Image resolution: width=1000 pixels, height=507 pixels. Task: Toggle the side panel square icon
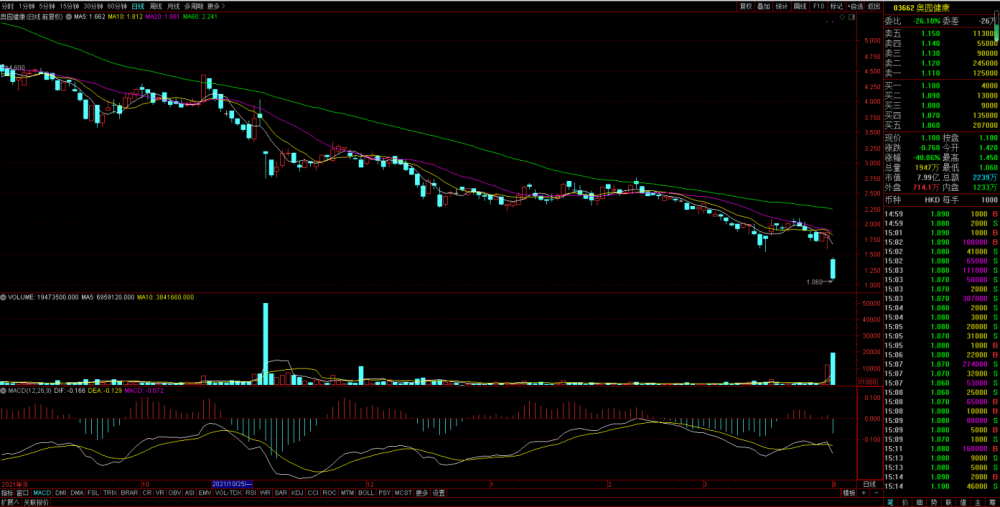click(x=851, y=17)
